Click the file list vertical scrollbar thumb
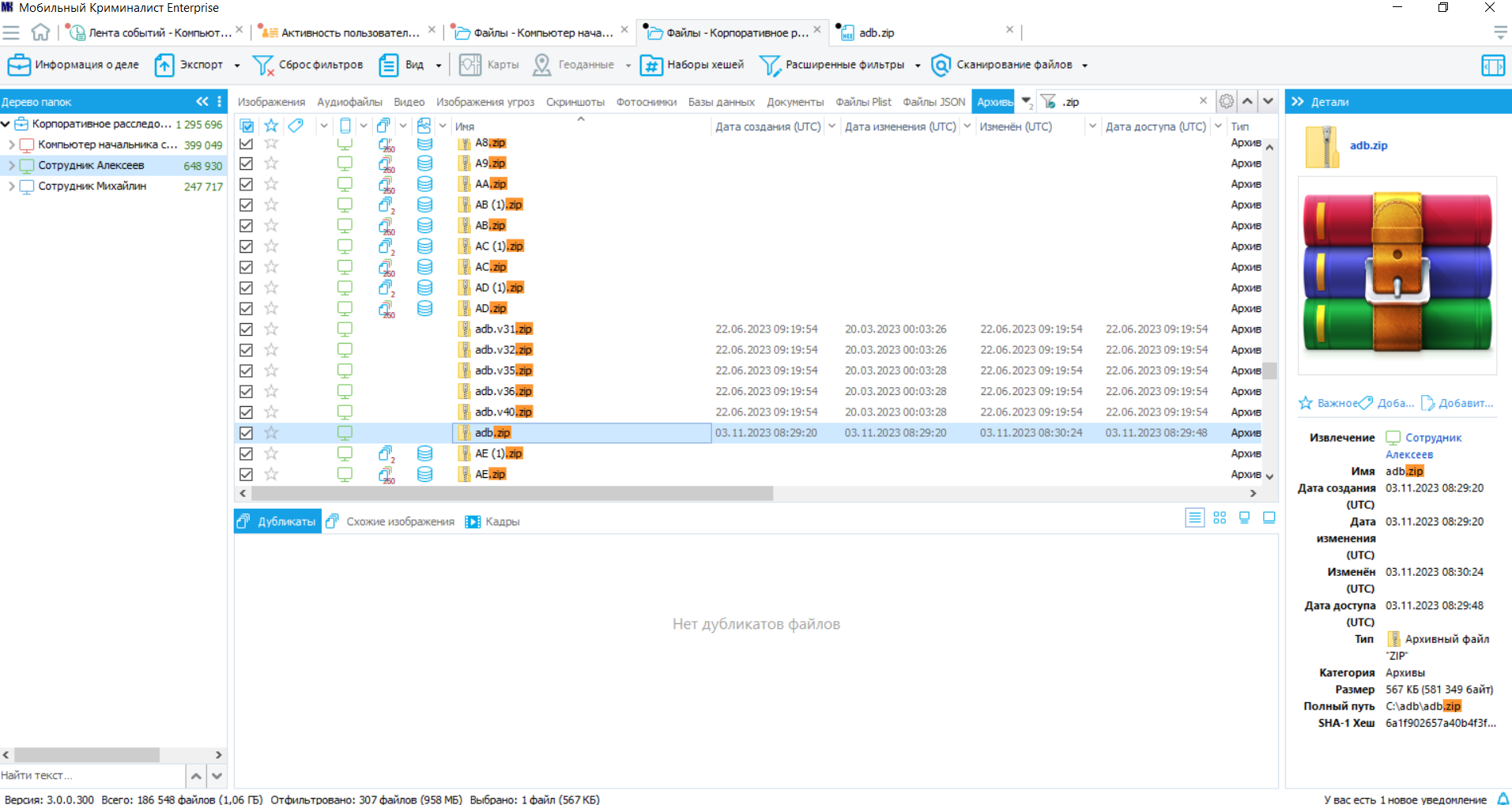Image resolution: width=1512 pixels, height=805 pixels. 1269,371
